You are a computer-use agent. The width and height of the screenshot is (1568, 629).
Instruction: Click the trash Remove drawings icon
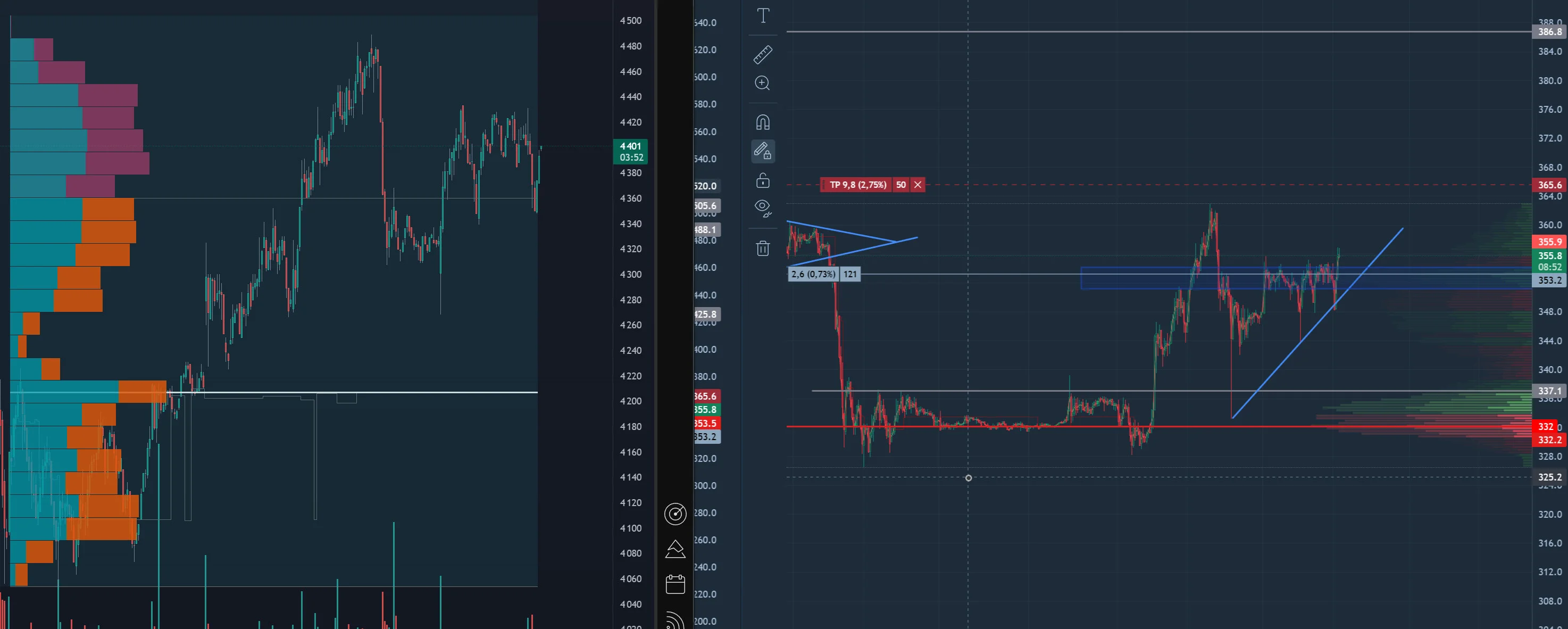[x=763, y=249]
